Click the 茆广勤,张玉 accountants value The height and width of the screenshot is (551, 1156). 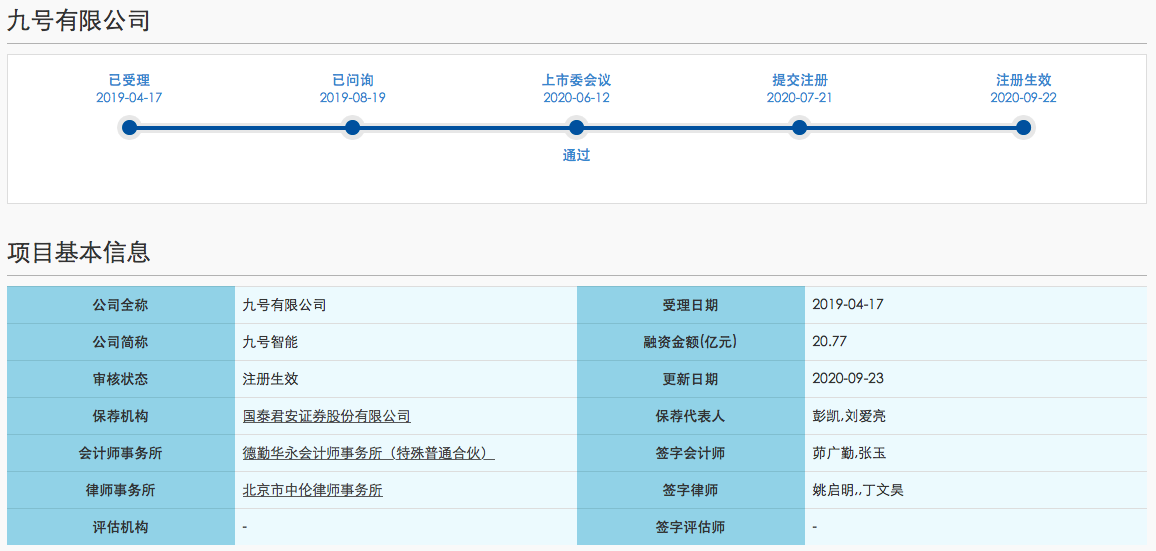pyautogui.click(x=849, y=453)
